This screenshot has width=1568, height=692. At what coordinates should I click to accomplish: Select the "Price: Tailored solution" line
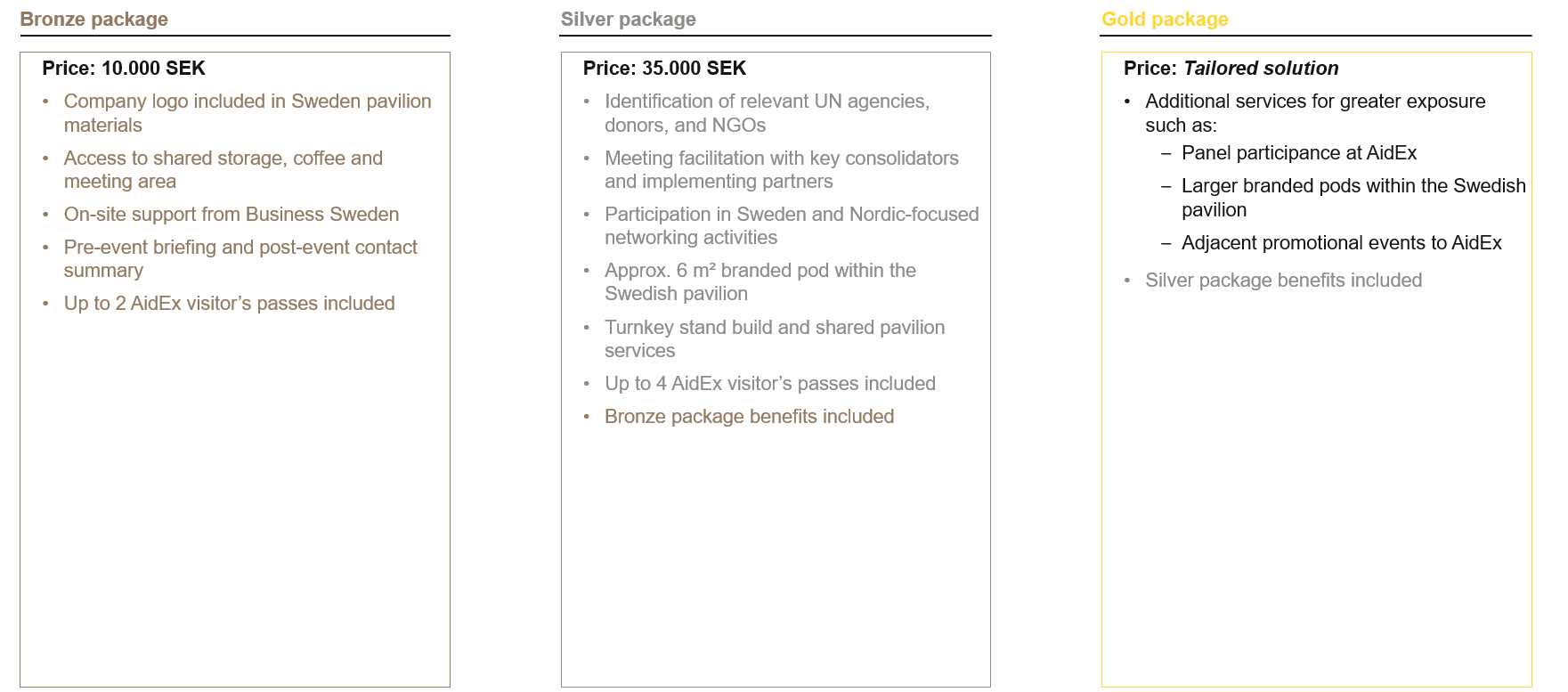(1231, 69)
